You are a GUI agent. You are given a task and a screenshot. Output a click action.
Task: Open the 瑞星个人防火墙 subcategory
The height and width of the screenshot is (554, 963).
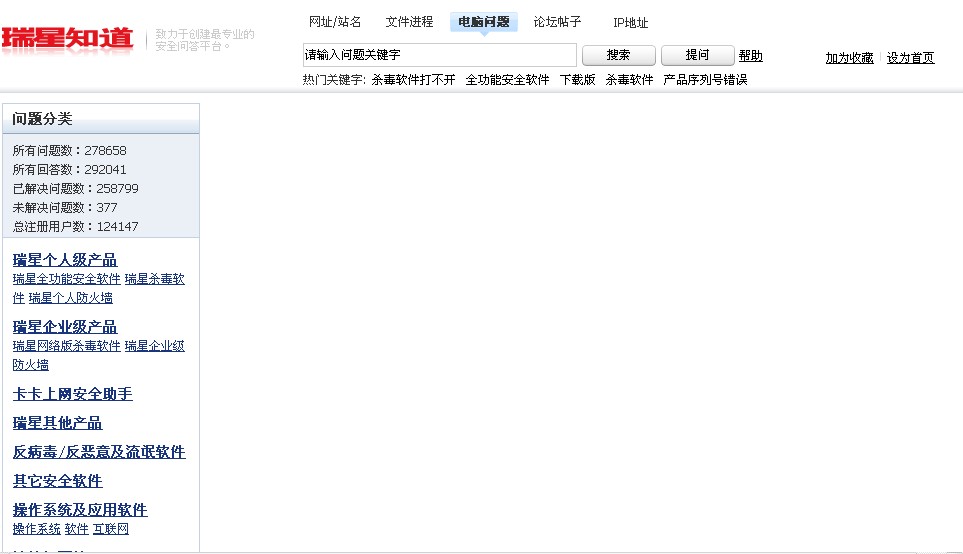click(71, 298)
